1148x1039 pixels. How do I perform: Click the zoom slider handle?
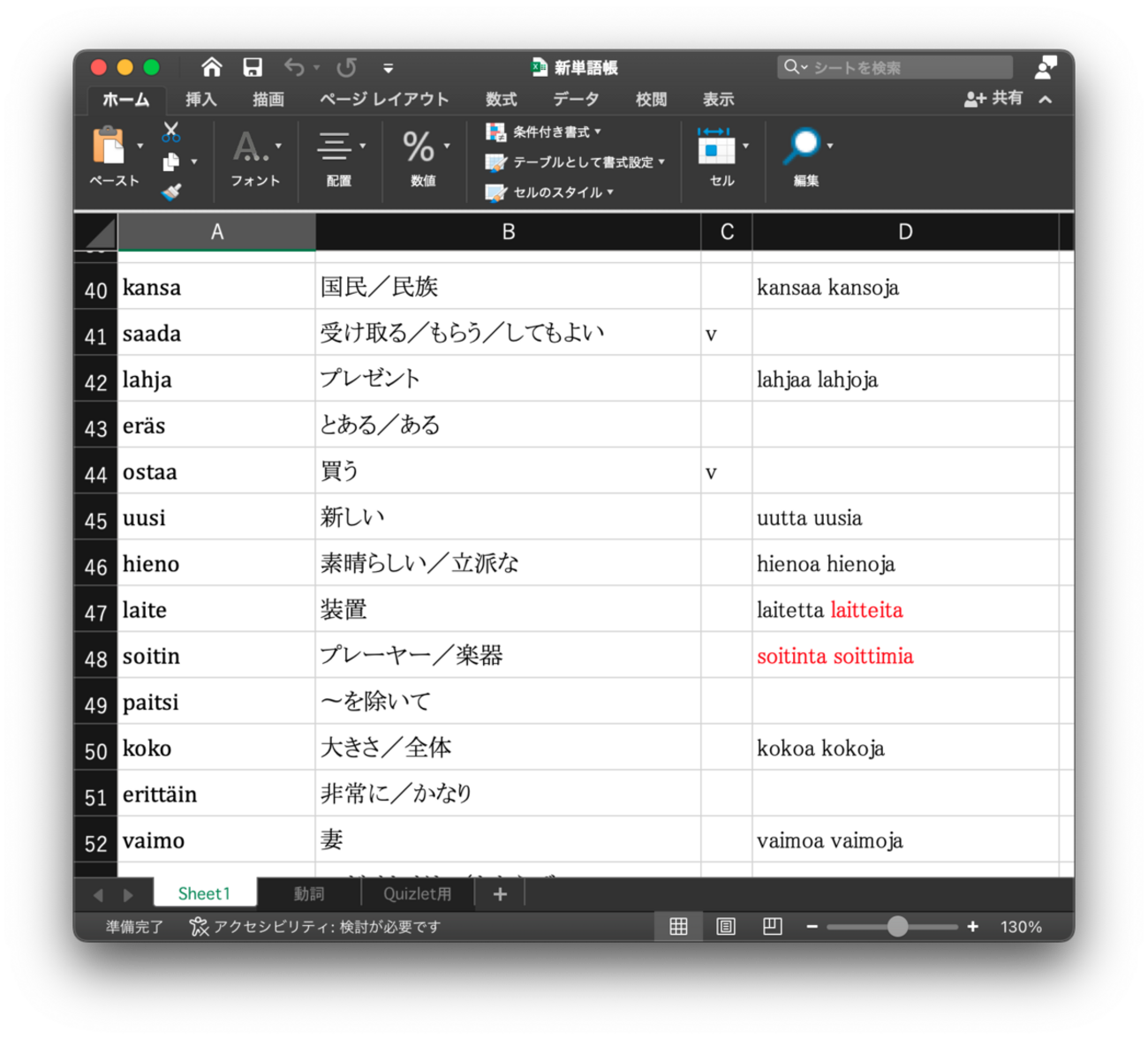pos(897,926)
